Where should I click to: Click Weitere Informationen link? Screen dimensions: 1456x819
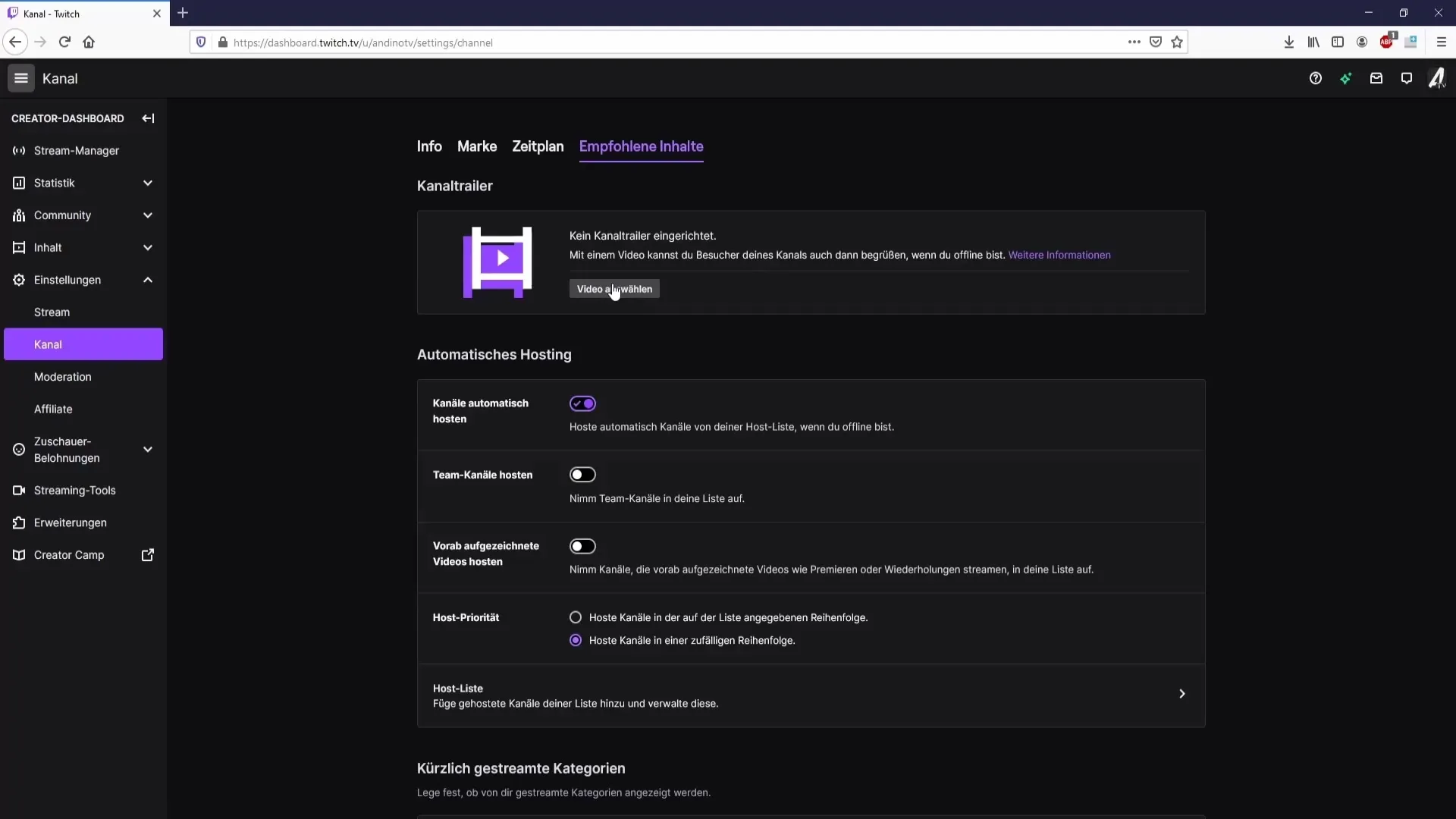tap(1059, 254)
